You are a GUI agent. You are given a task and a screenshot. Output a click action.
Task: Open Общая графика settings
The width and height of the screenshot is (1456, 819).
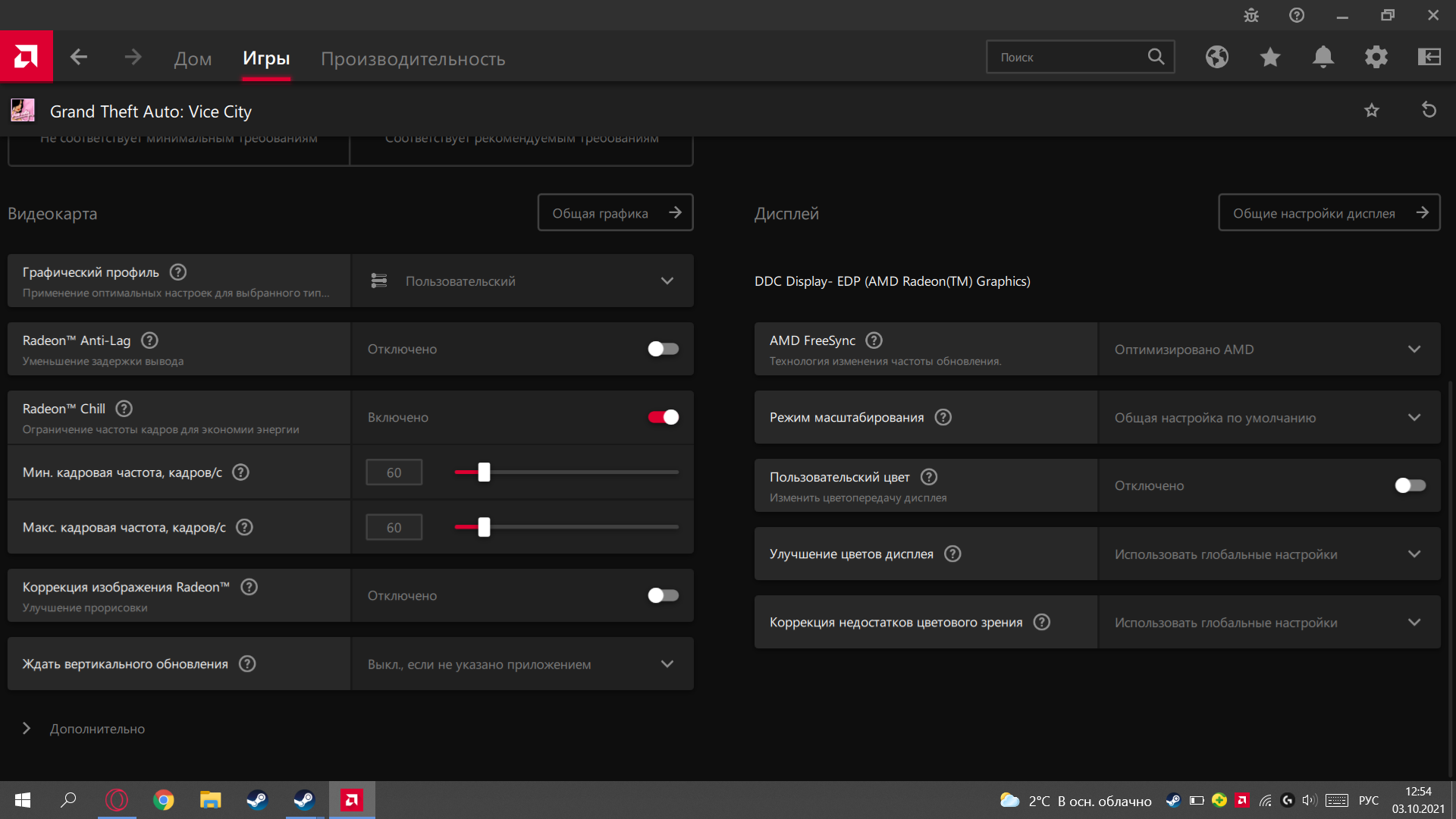(x=616, y=212)
